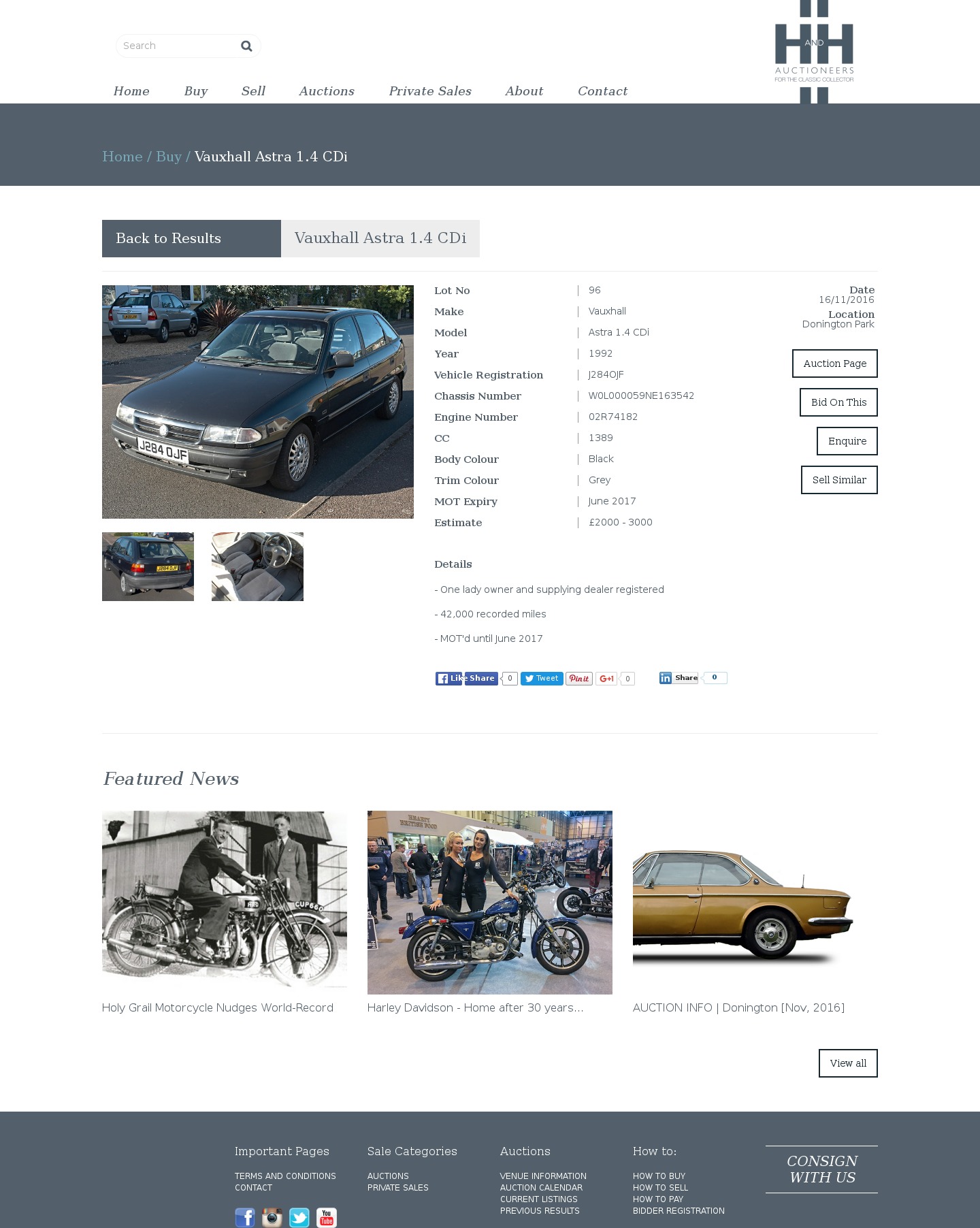980x1228 pixels.
Task: Select the 42,000 recorded miles detail
Action: click(490, 614)
